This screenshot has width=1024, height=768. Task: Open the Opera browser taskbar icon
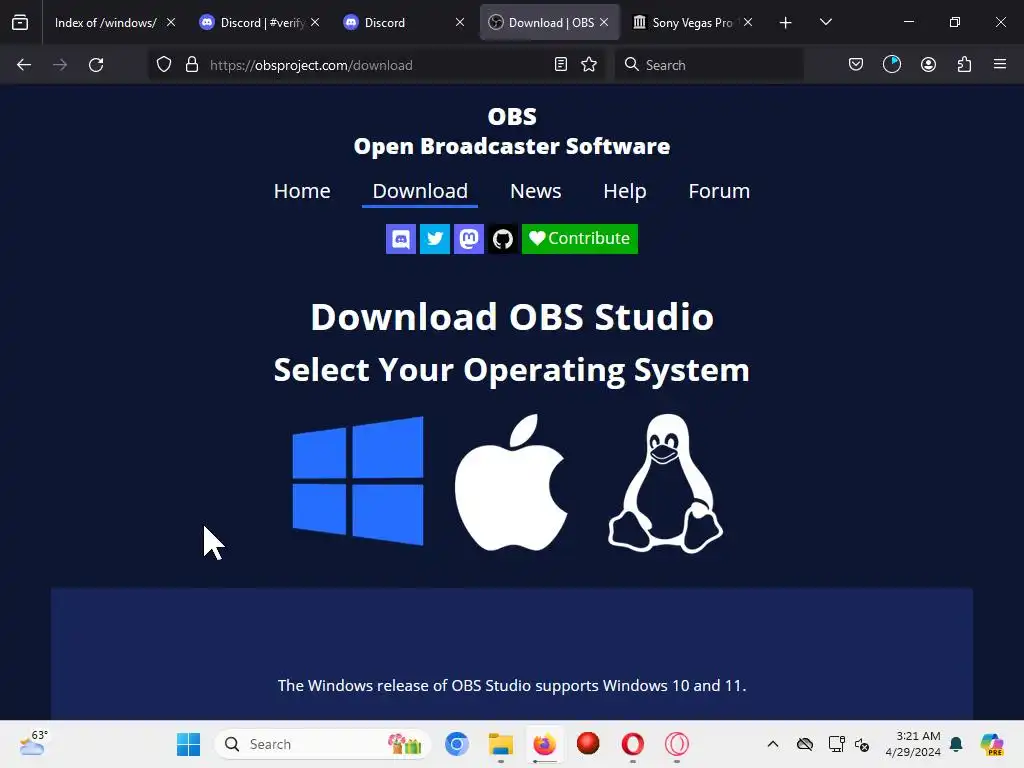click(x=633, y=744)
